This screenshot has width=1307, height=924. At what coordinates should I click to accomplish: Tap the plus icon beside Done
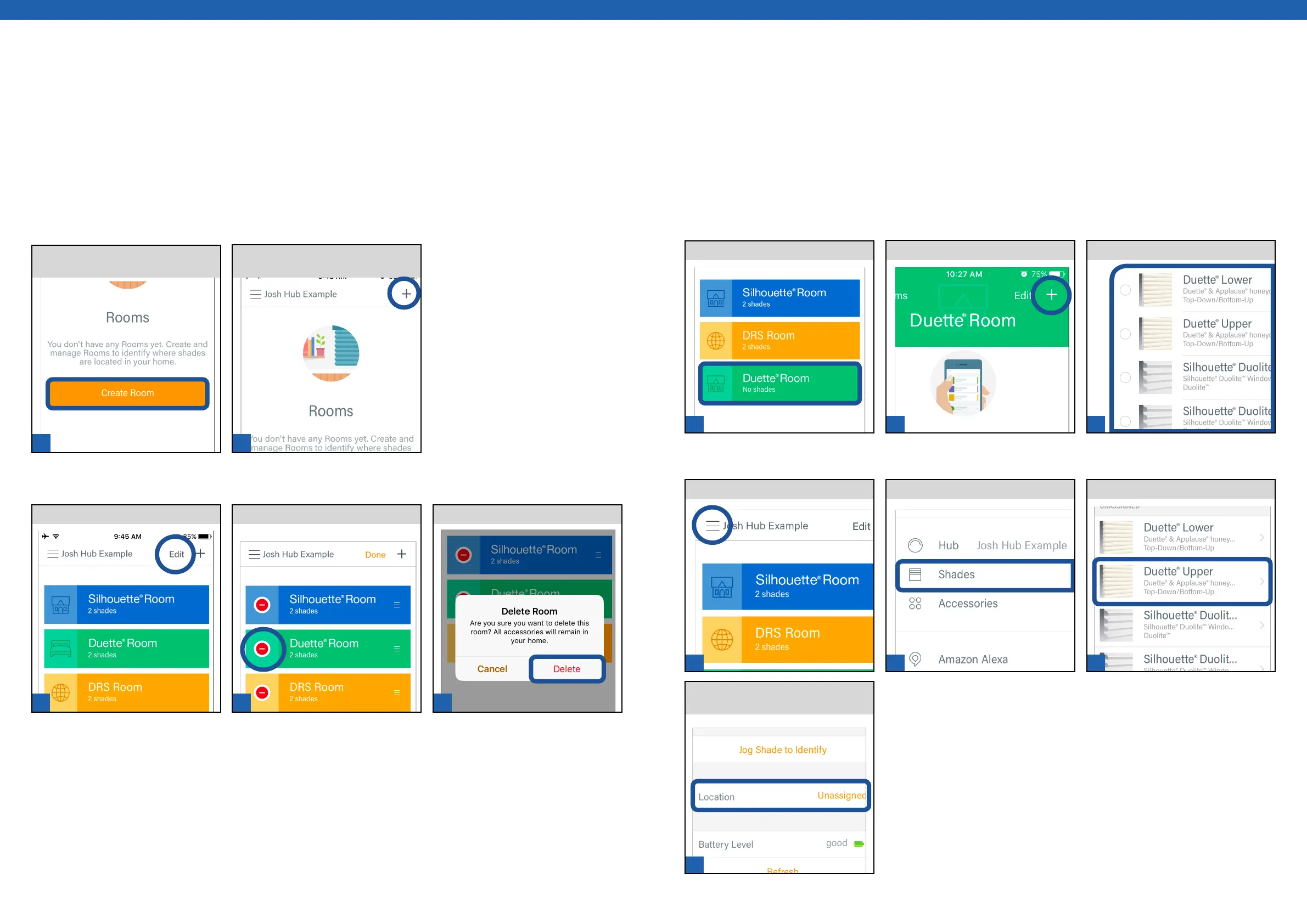(x=402, y=554)
